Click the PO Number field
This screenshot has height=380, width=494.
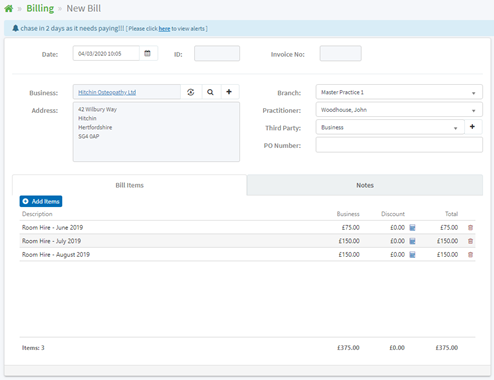[x=399, y=145]
